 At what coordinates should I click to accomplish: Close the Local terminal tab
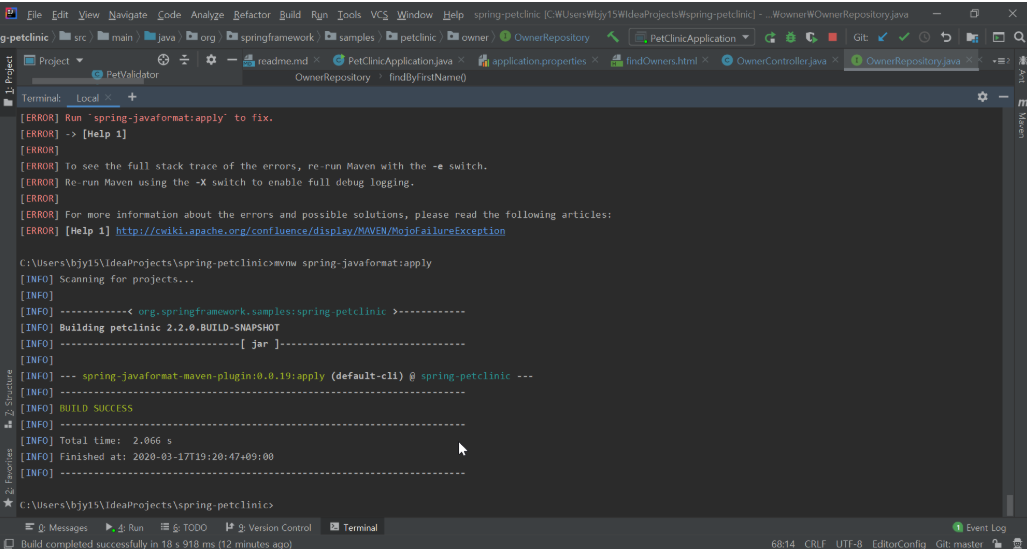tap(109, 98)
